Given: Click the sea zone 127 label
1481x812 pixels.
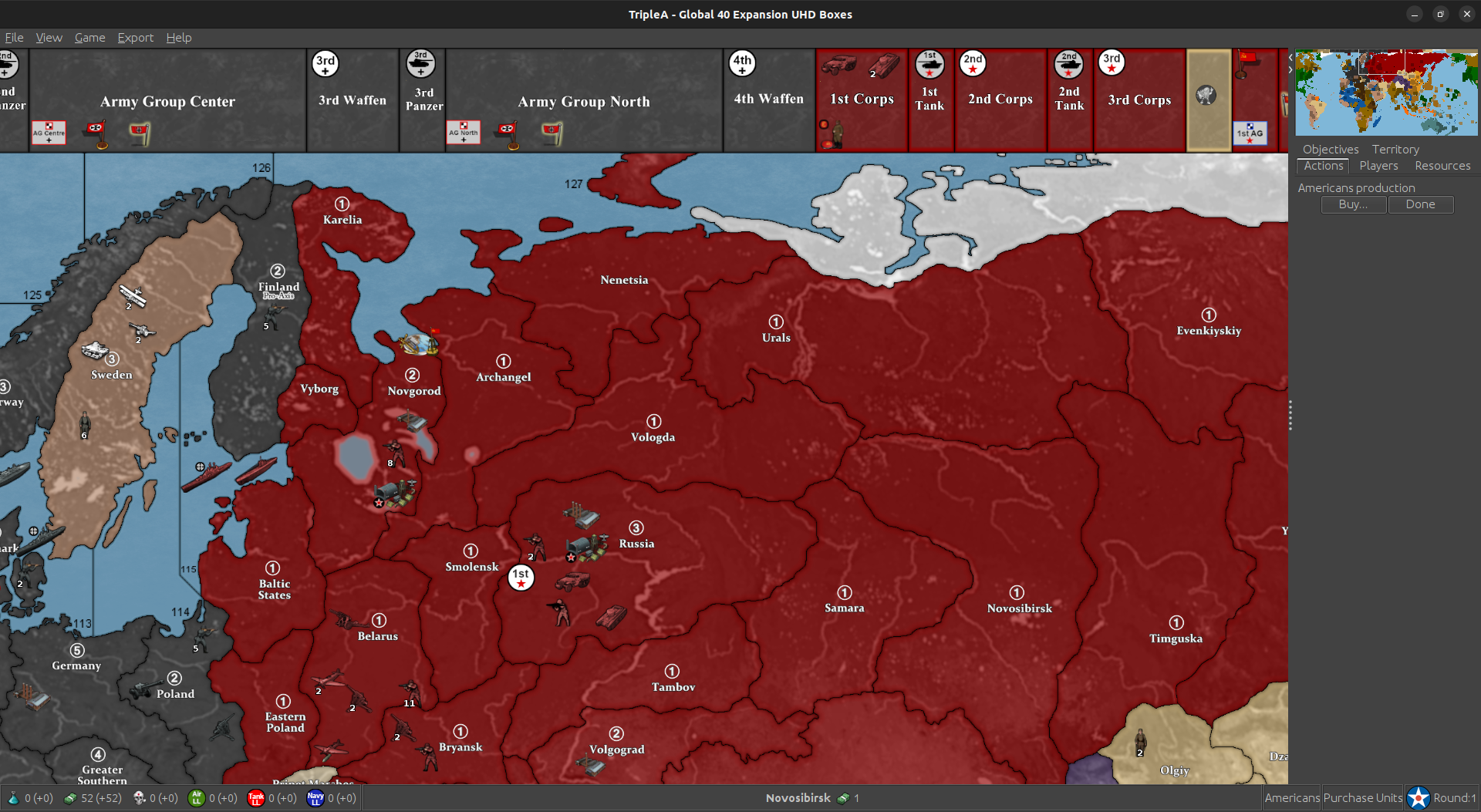Looking at the screenshot, I should (573, 184).
